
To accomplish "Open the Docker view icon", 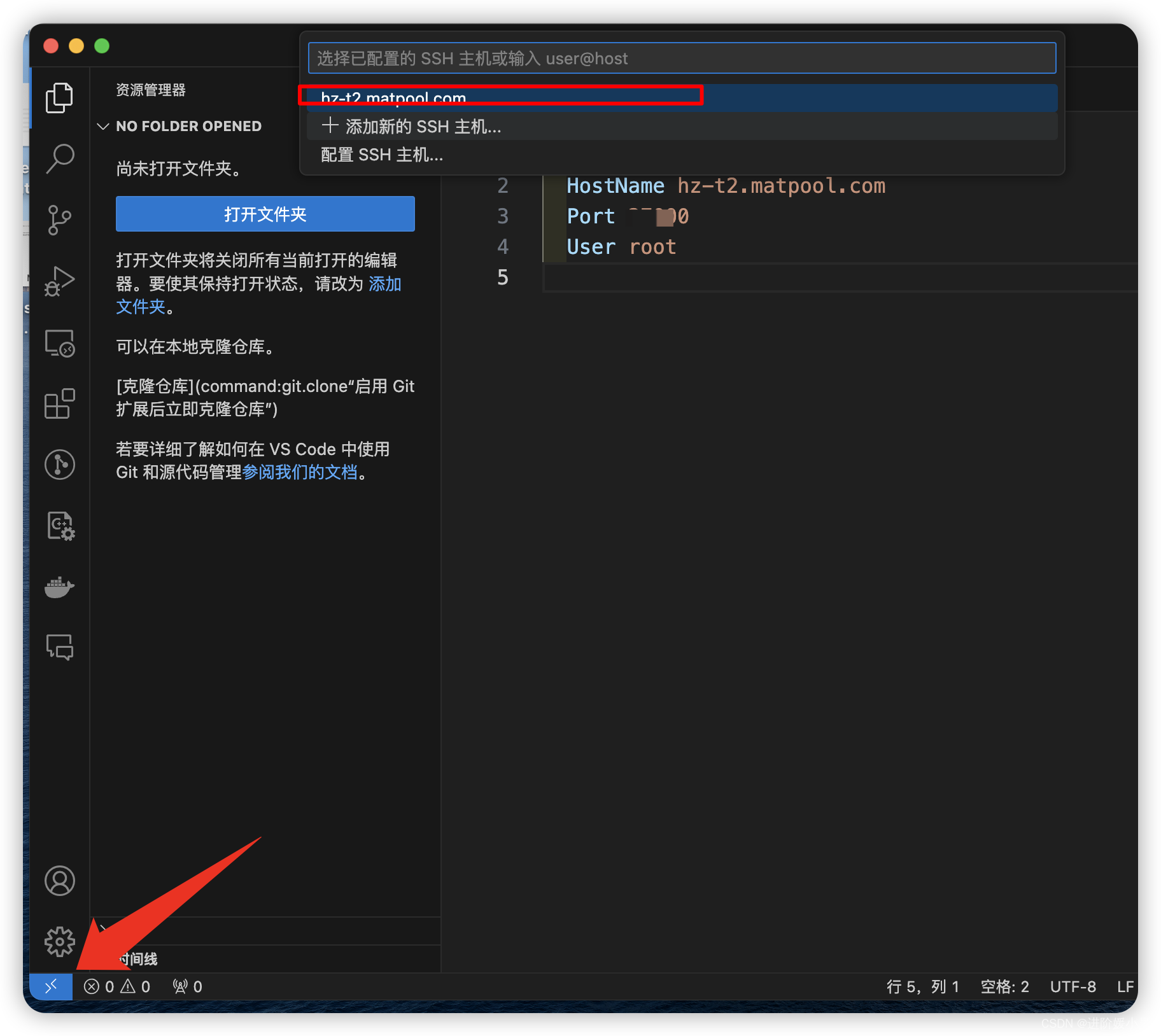I will pyautogui.click(x=60, y=587).
